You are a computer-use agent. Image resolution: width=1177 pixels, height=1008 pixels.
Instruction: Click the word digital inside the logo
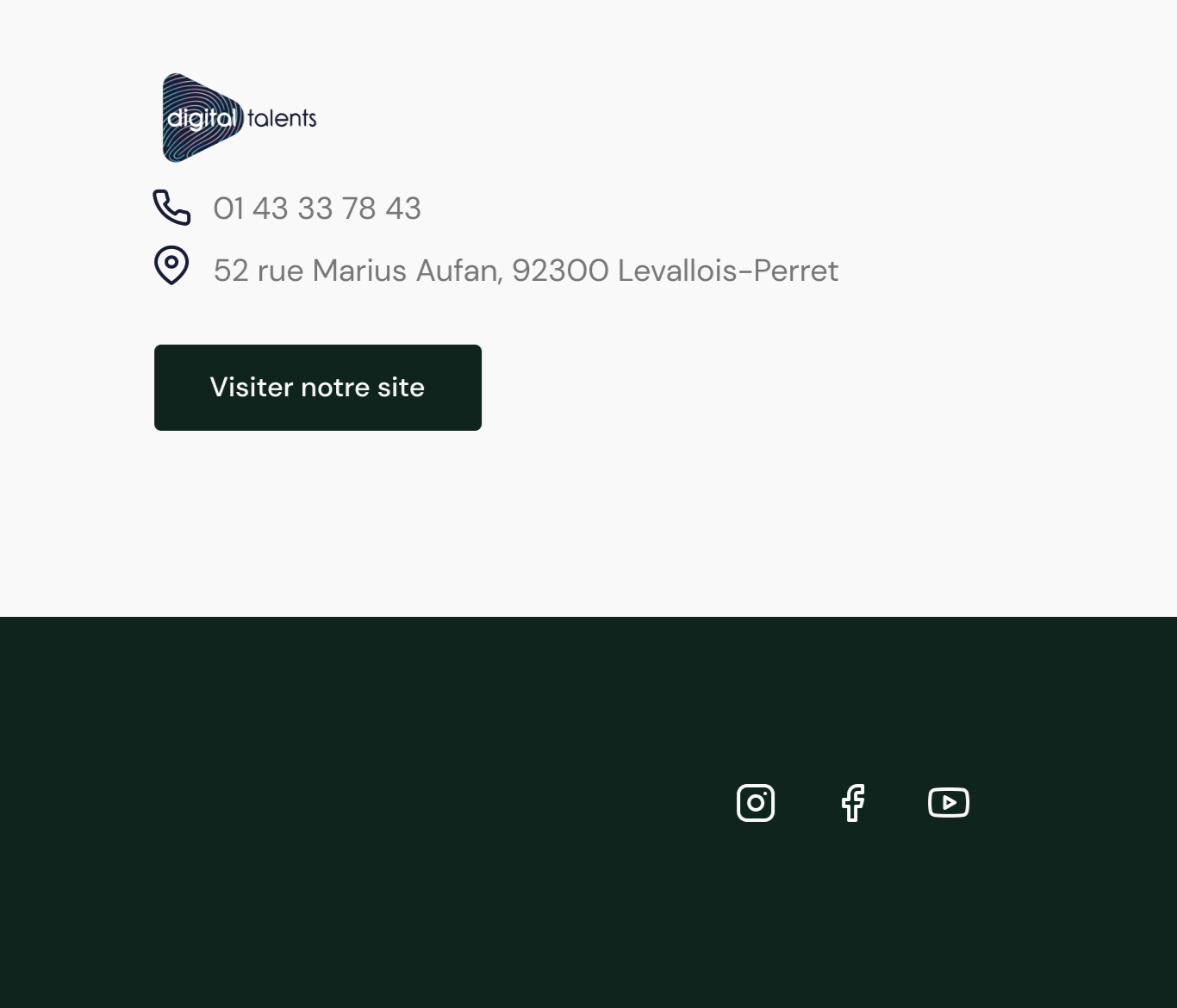click(201, 118)
